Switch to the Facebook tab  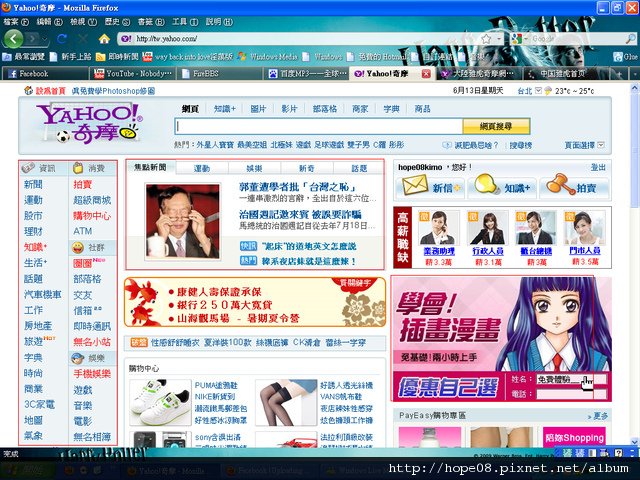pyautogui.click(x=46, y=73)
